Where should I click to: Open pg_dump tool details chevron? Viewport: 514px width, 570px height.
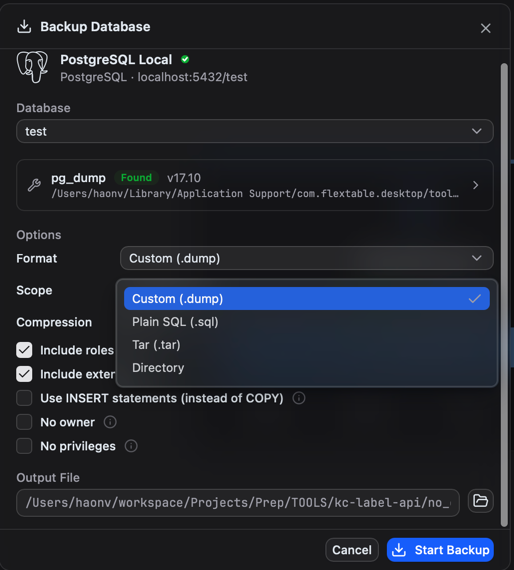[x=475, y=185]
